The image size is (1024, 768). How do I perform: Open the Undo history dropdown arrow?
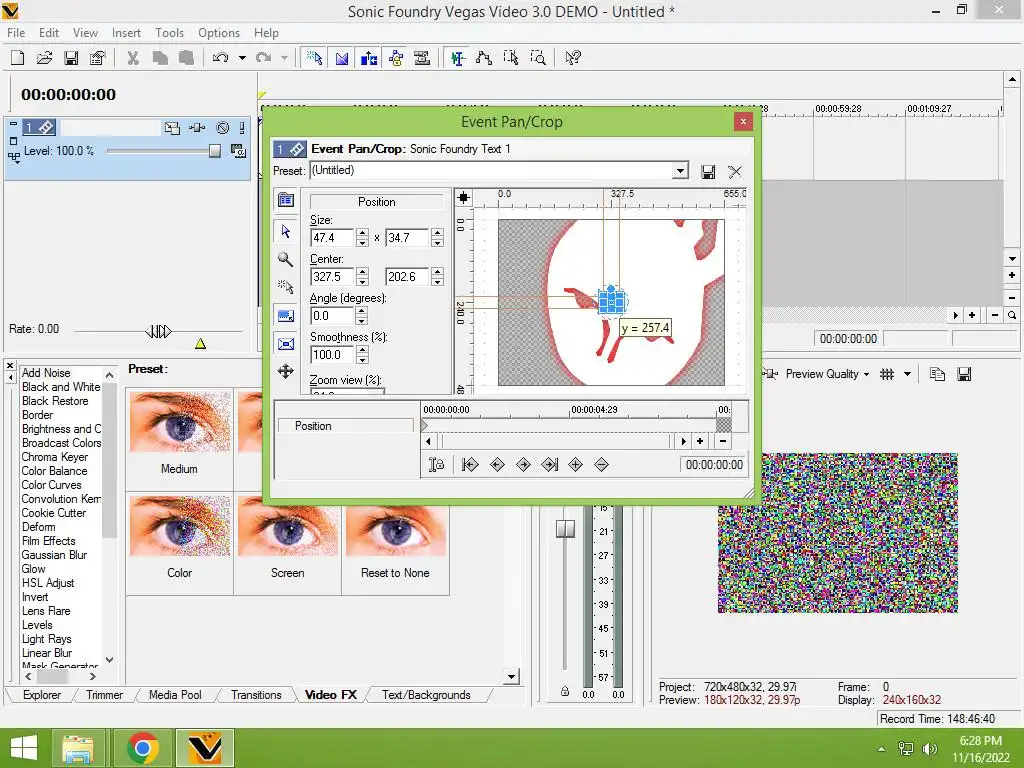pos(242,58)
